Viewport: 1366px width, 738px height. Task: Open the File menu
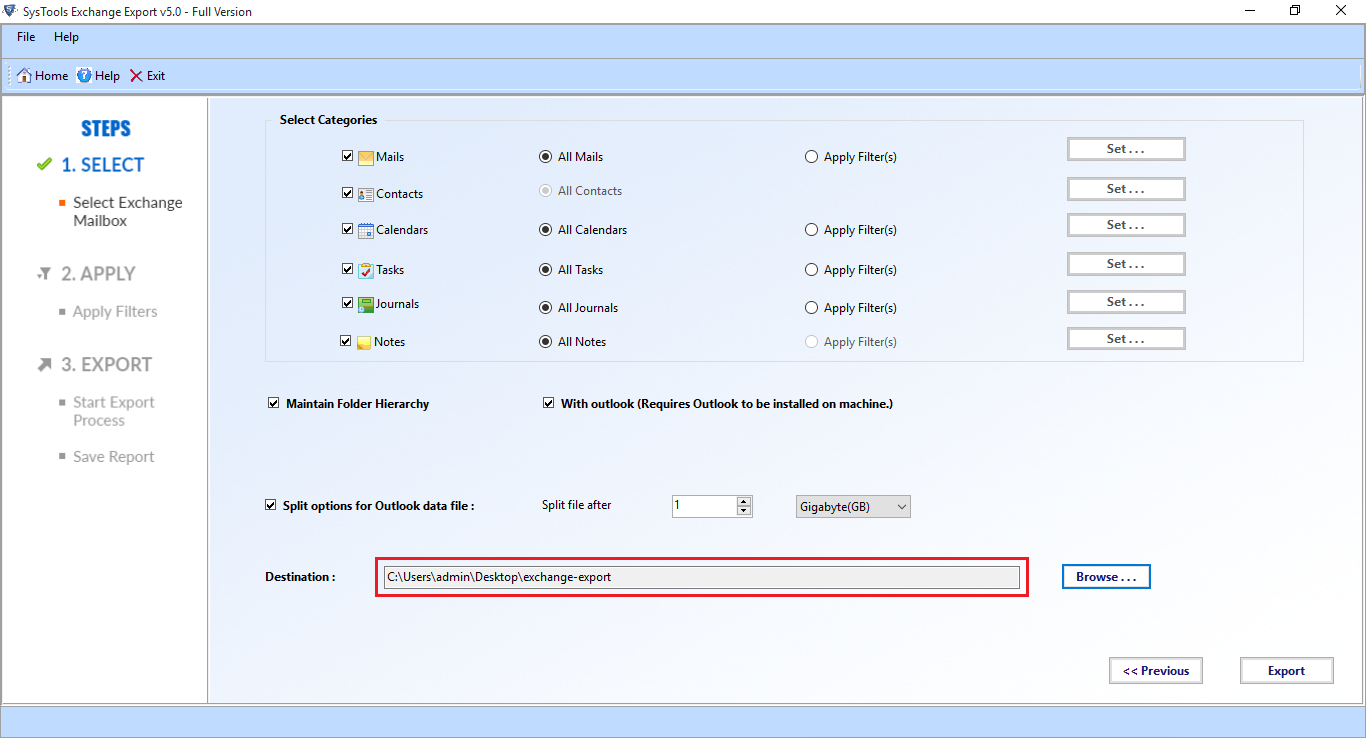pos(26,37)
